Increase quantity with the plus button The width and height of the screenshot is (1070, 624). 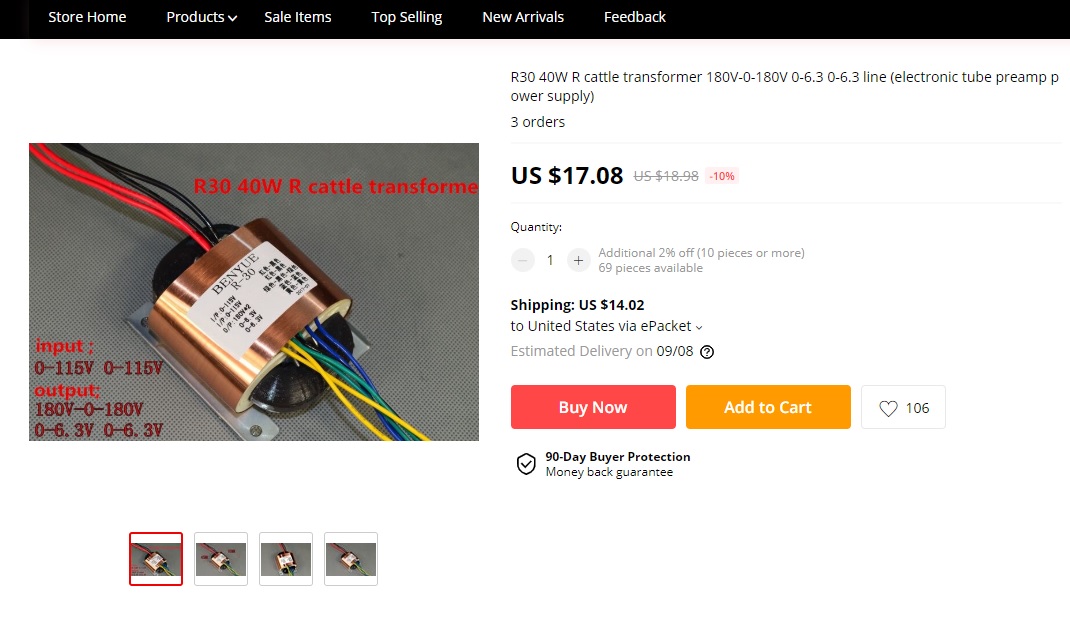[x=578, y=260]
